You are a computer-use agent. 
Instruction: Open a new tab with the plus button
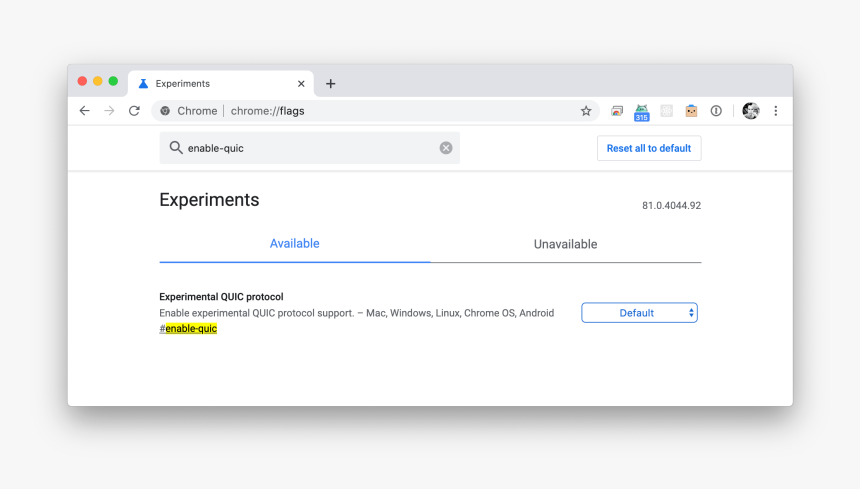pos(331,84)
